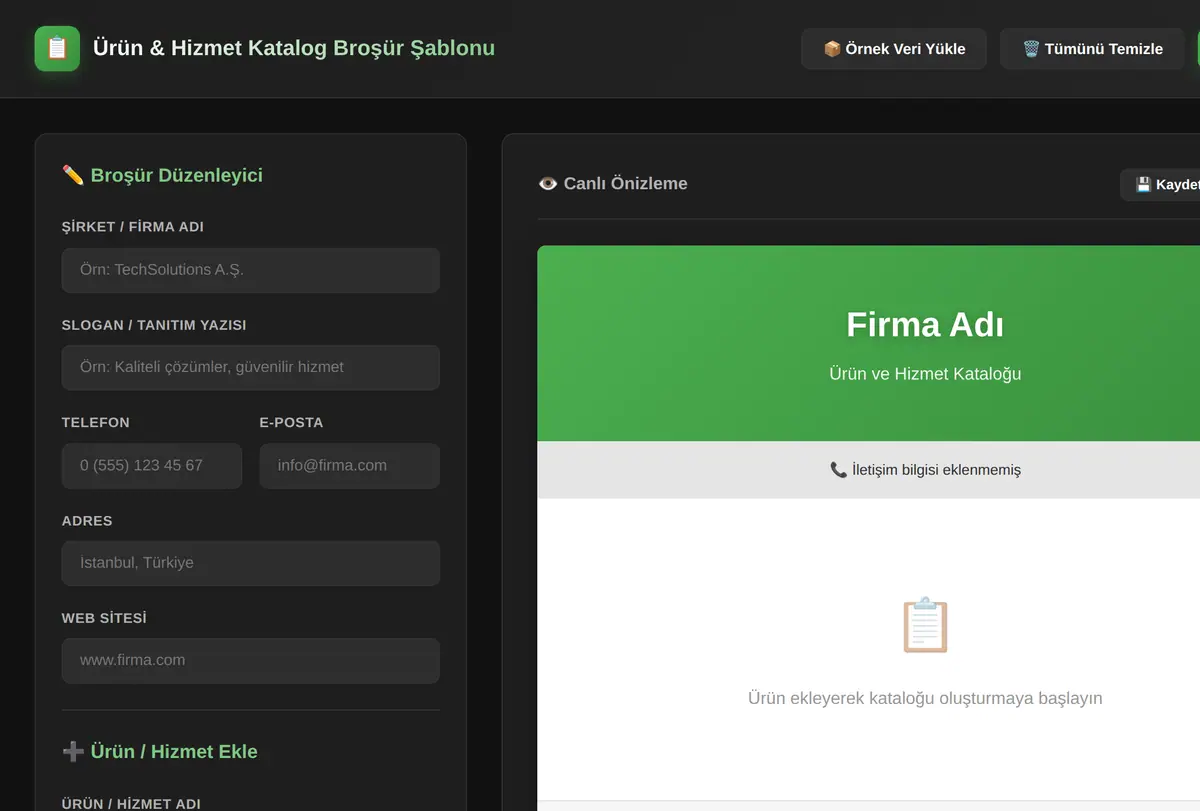
Task: Click the Ürün ve Hizmet Kataloğu subtitle
Action: click(x=925, y=374)
